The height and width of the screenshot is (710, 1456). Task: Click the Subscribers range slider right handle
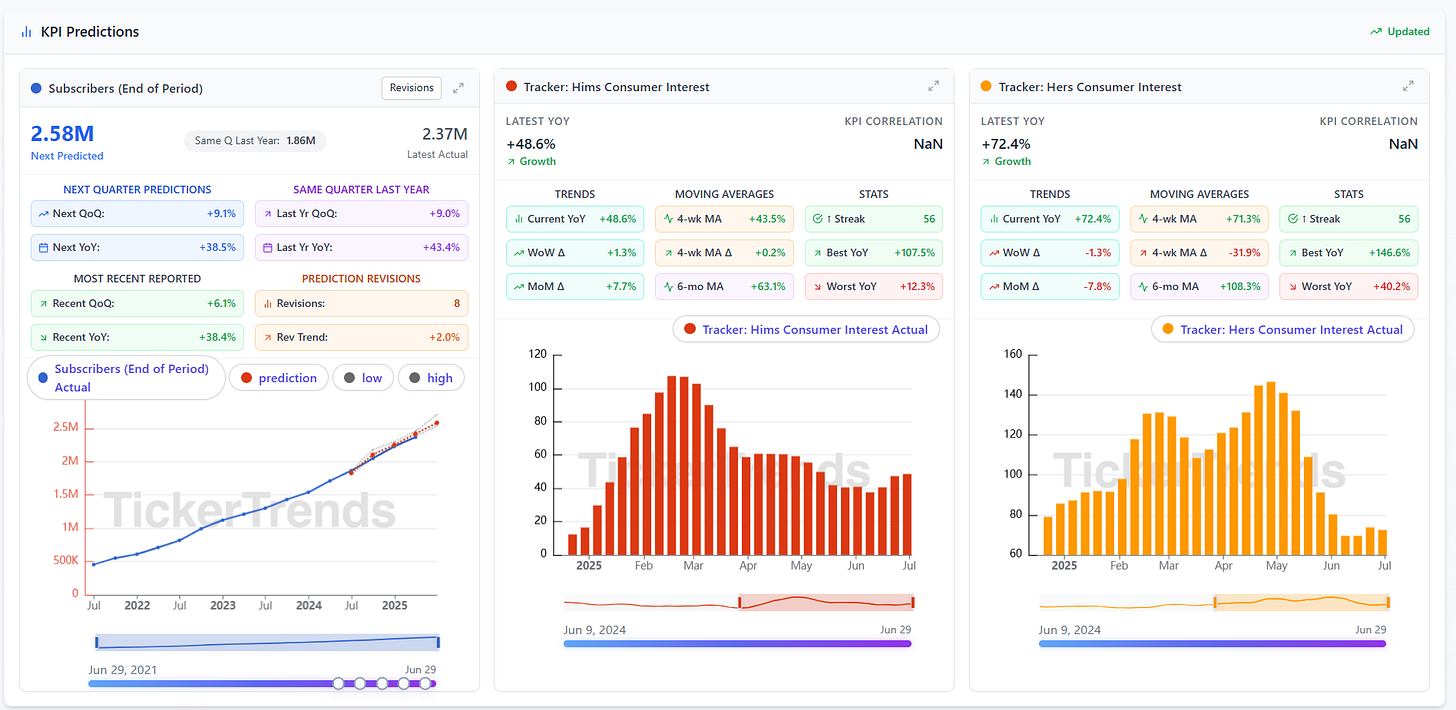pyautogui.click(x=438, y=642)
